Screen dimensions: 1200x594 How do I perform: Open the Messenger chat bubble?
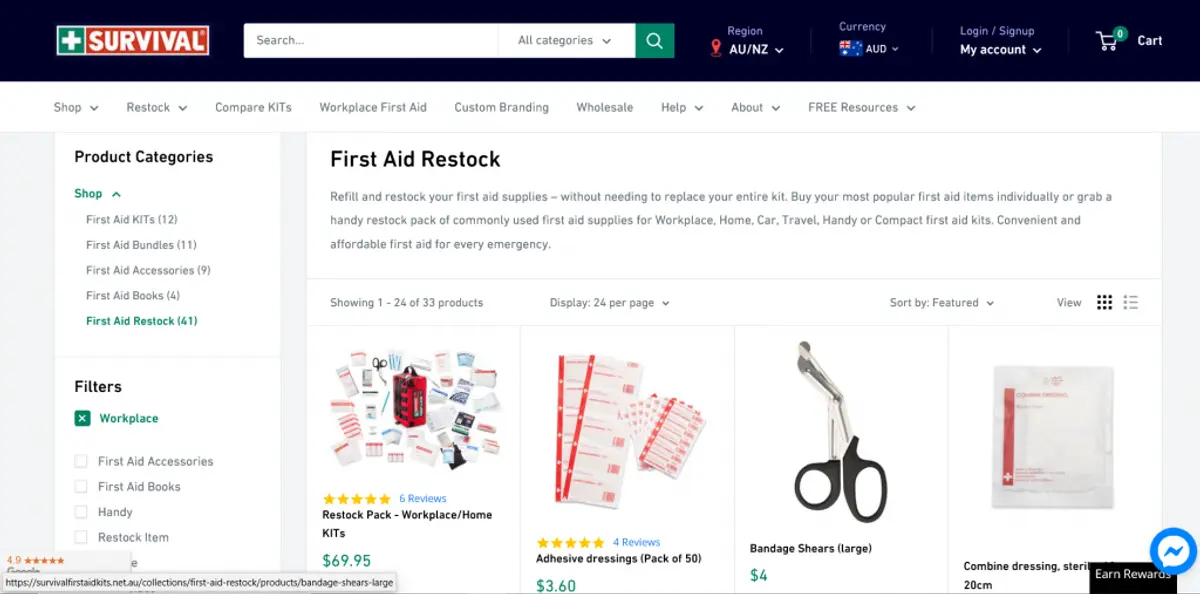point(1173,550)
